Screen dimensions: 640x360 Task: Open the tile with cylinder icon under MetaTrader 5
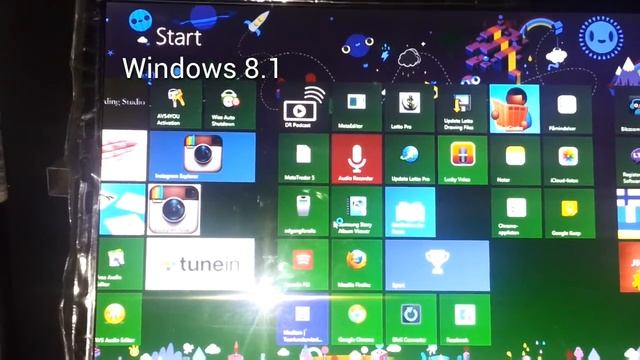click(303, 211)
